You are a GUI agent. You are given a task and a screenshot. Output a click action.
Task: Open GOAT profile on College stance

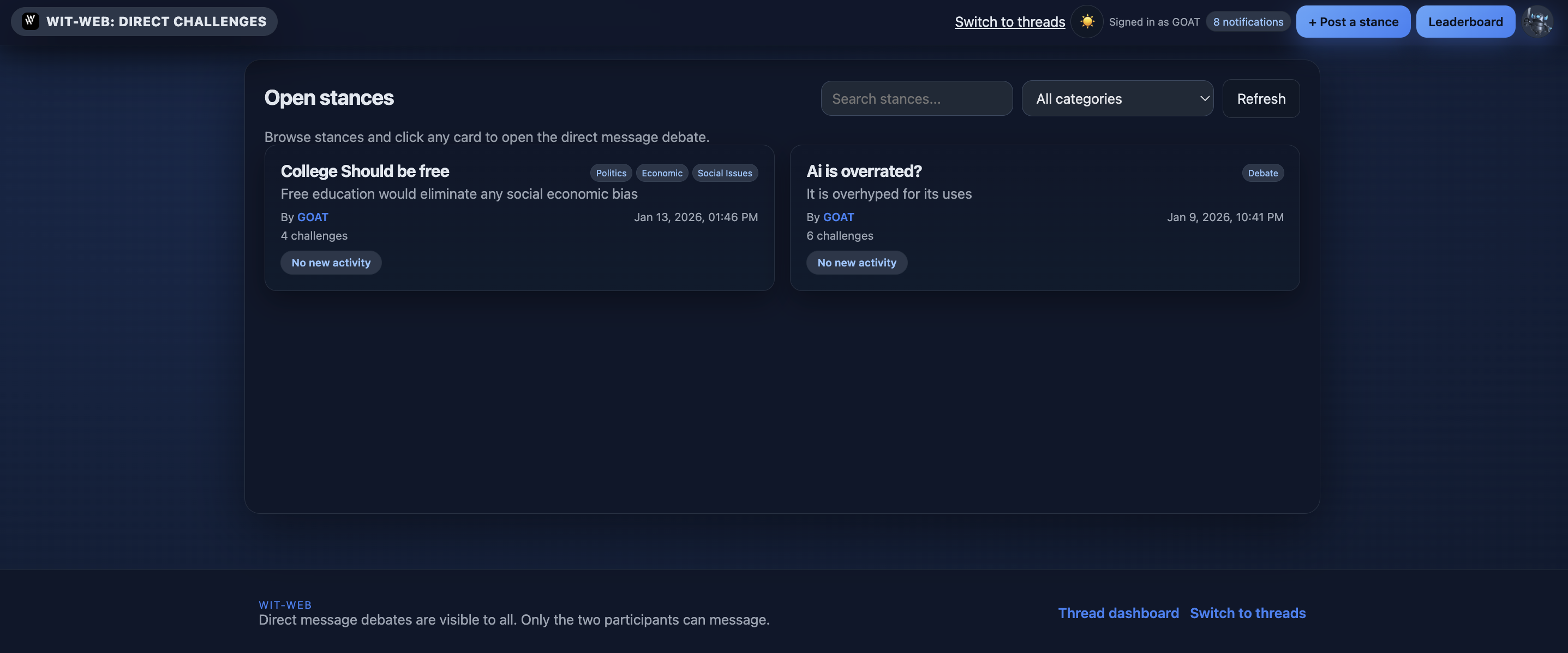pyautogui.click(x=312, y=217)
